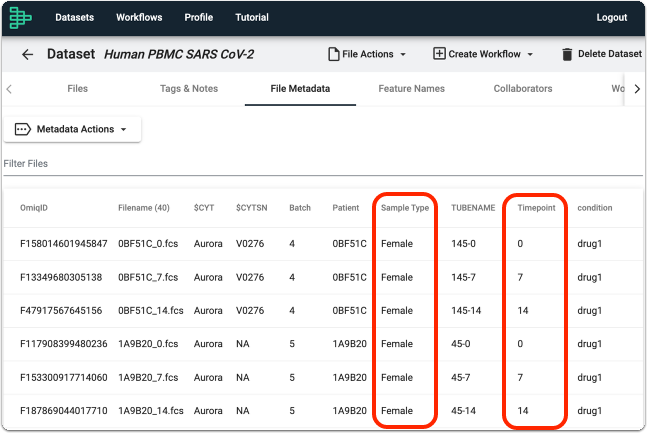Viewport: 647px width, 433px height.
Task: Click the $CYTSN column header
Action: tap(251, 208)
